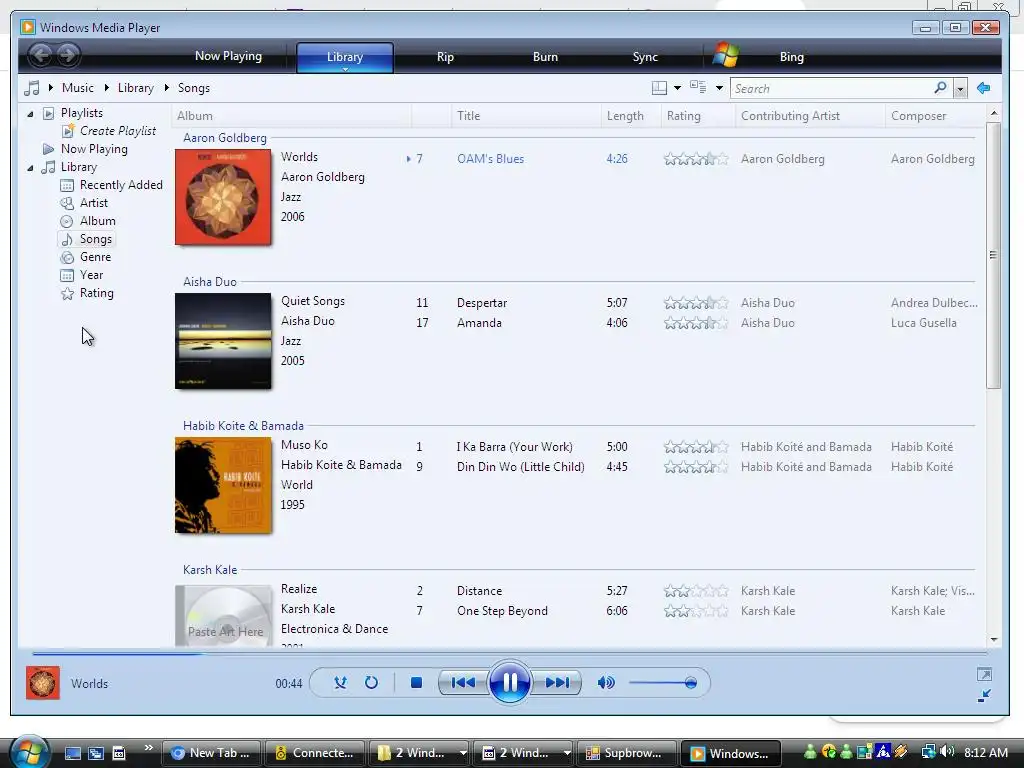Select Album in the library tree
The height and width of the screenshot is (768, 1024).
[97, 221]
